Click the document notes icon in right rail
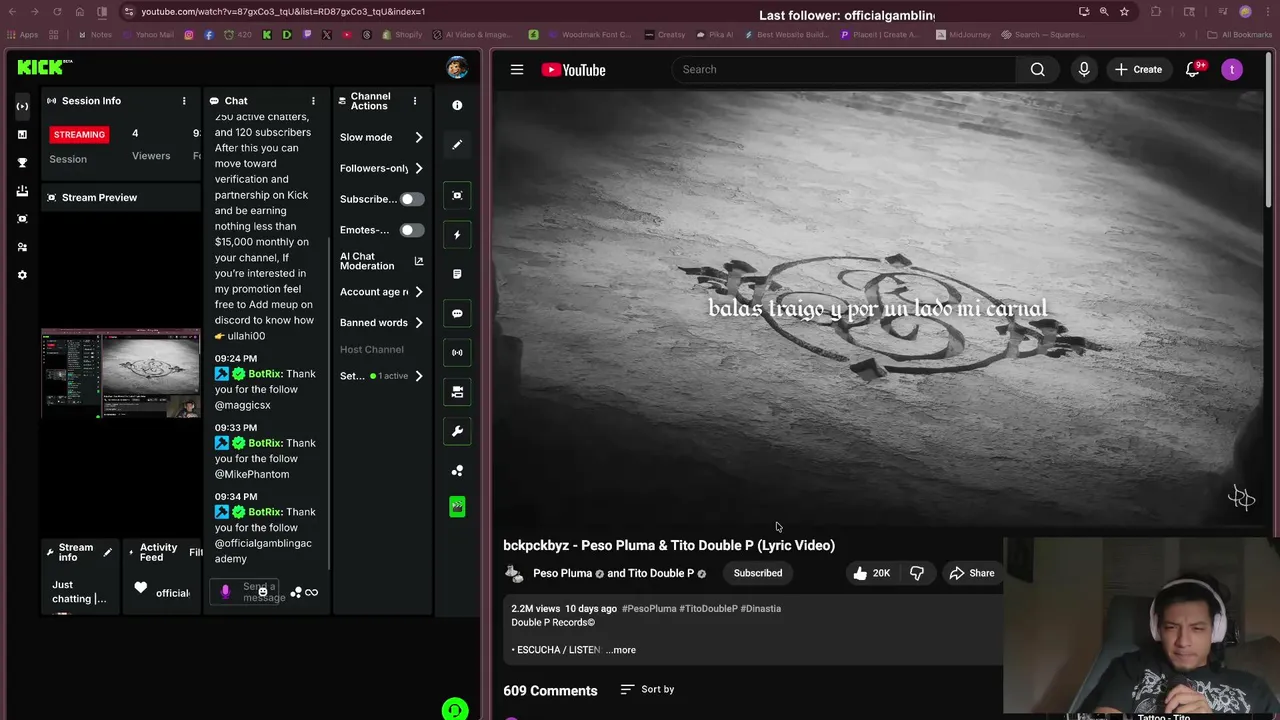 coord(457,274)
